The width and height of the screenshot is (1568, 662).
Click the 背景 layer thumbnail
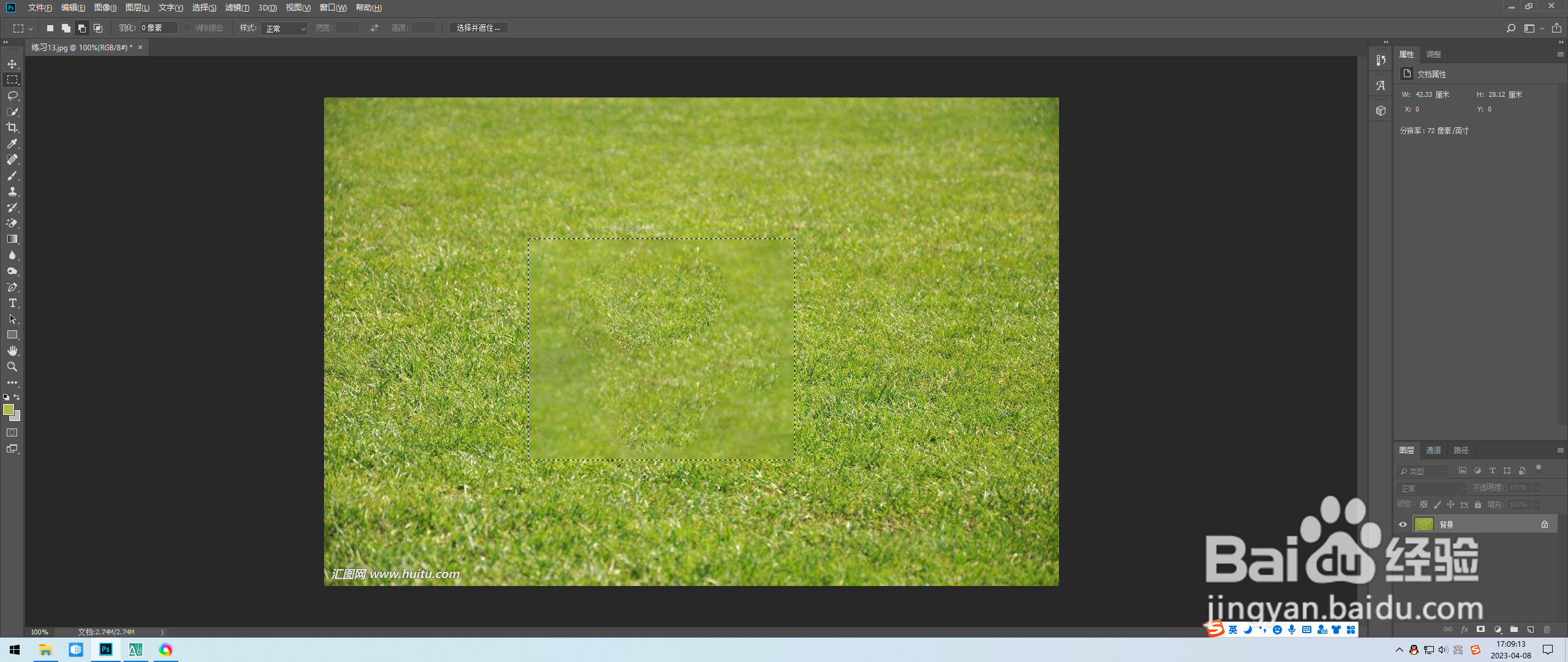1424,525
